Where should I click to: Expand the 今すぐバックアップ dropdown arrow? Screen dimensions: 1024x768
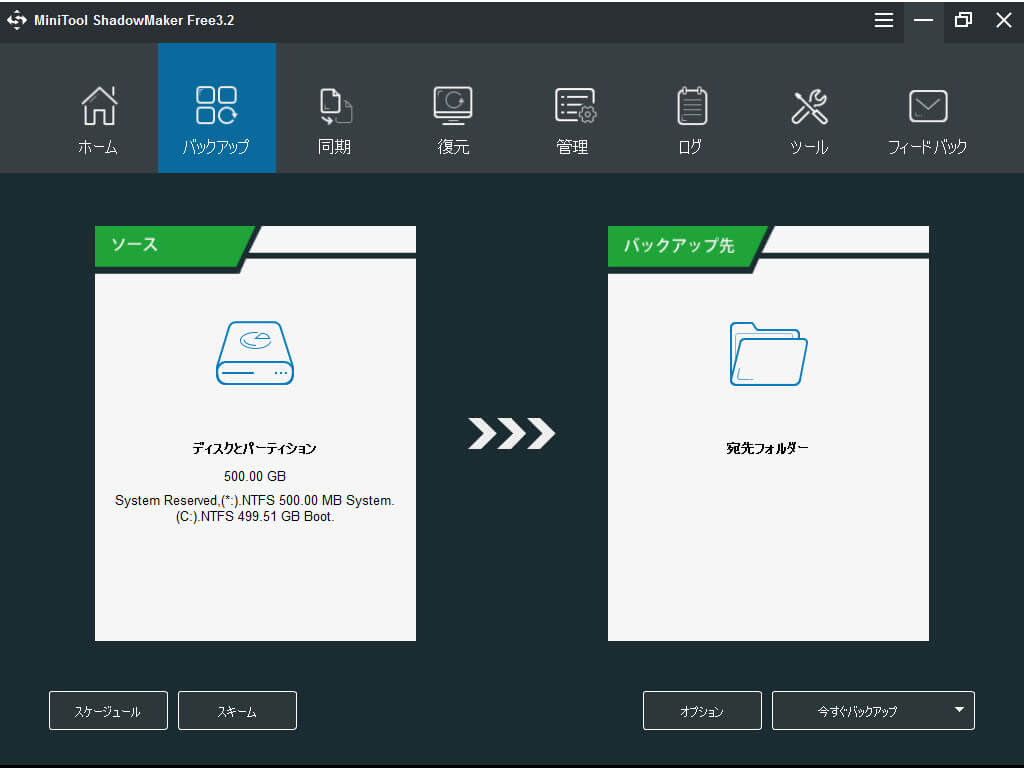(958, 710)
